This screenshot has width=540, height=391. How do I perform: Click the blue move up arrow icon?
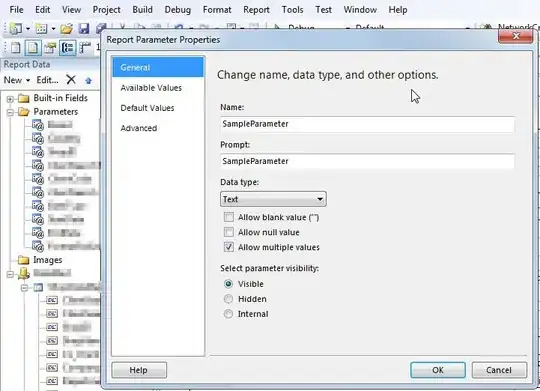[x=89, y=81]
